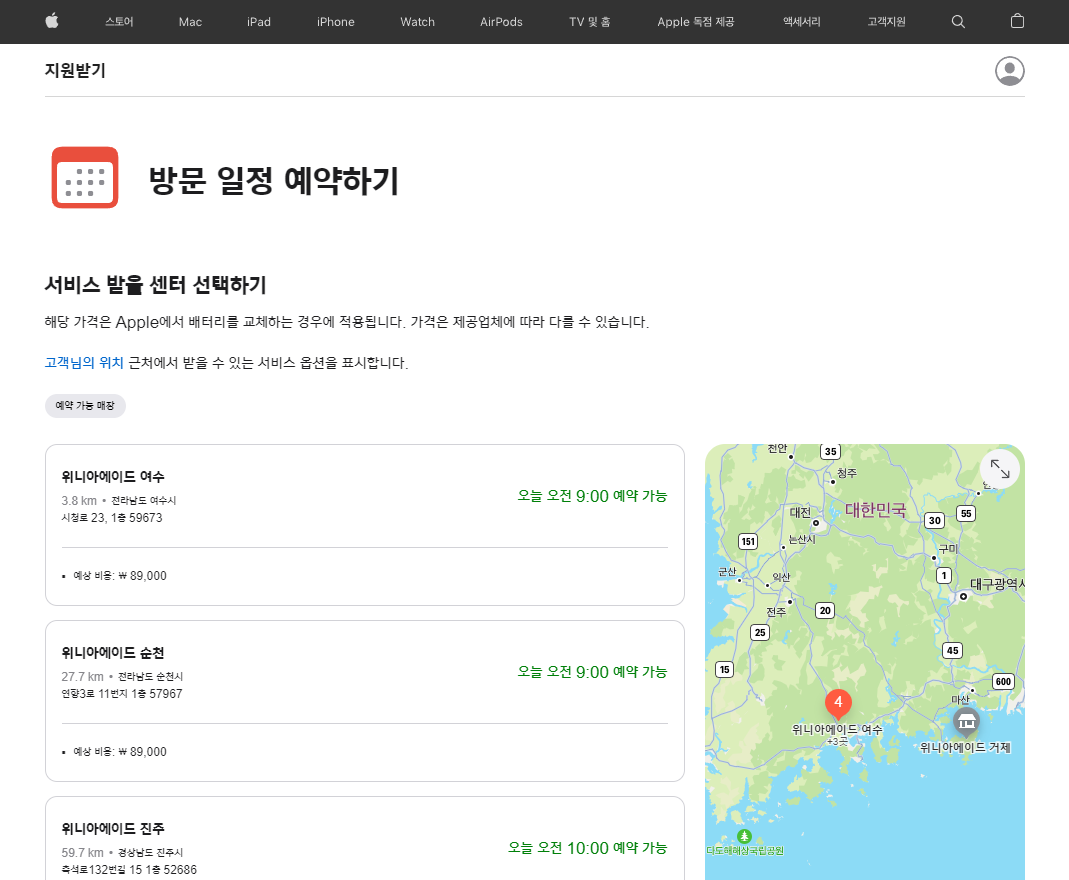
Task: Open the TV 및 홈 menu
Action: [x=590, y=22]
